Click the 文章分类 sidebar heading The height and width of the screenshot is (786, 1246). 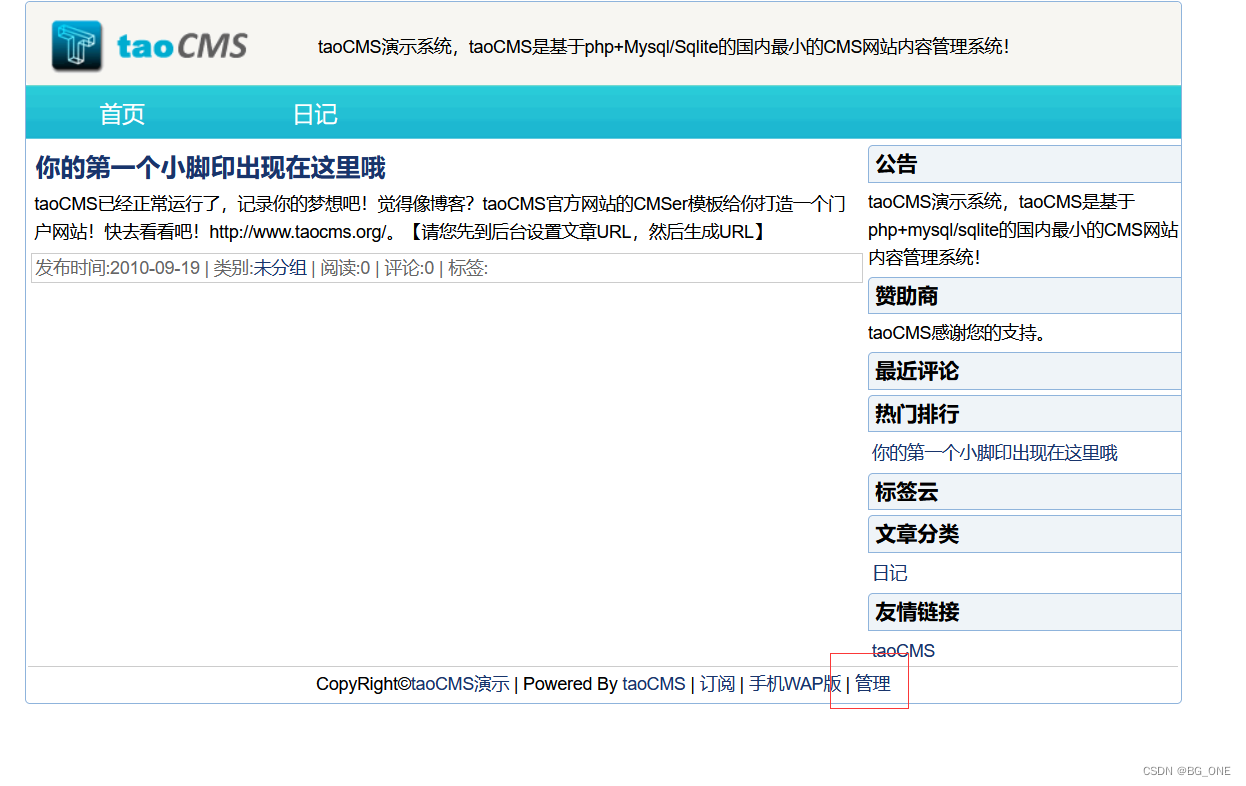(x=1024, y=534)
